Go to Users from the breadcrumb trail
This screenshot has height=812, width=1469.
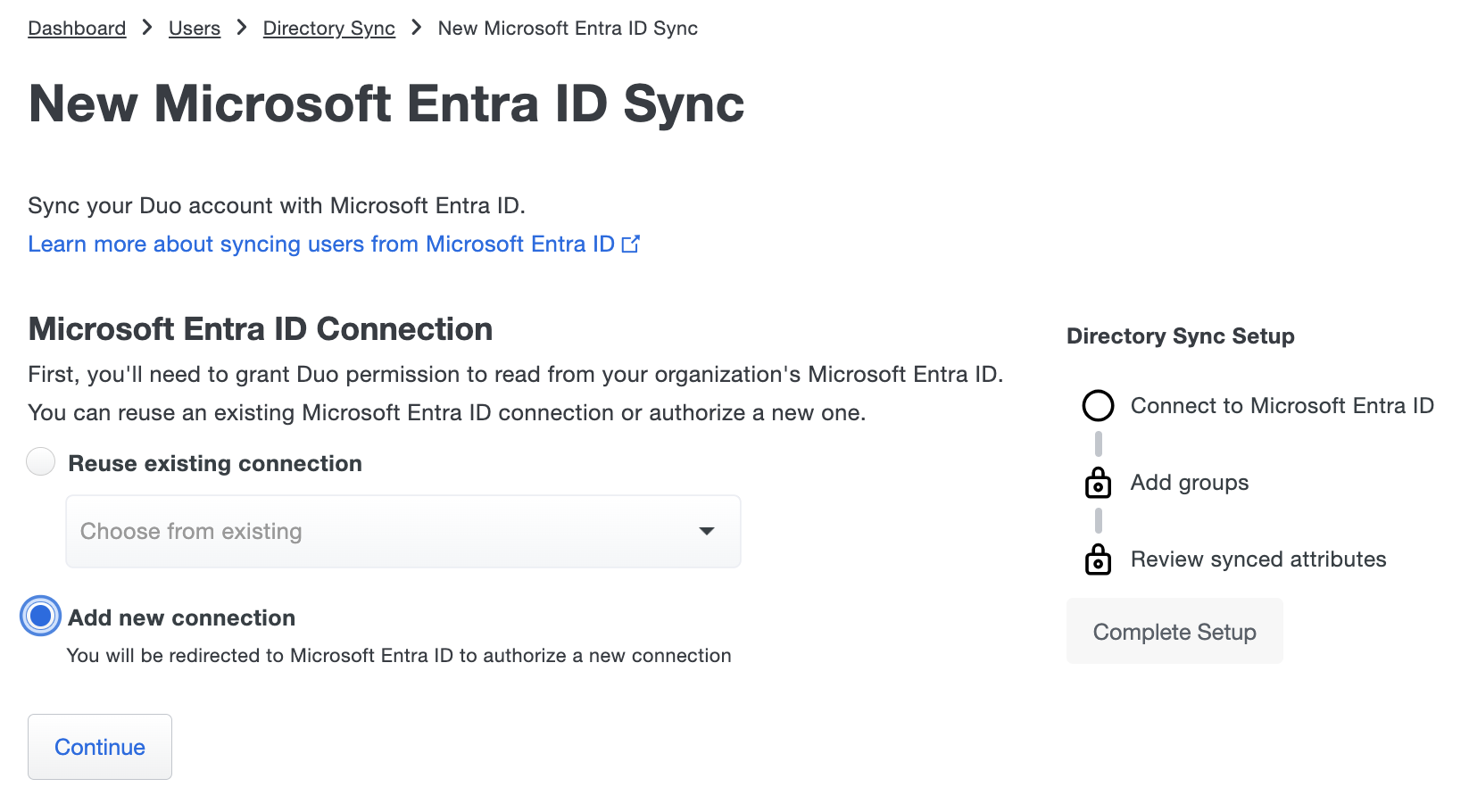point(194,28)
